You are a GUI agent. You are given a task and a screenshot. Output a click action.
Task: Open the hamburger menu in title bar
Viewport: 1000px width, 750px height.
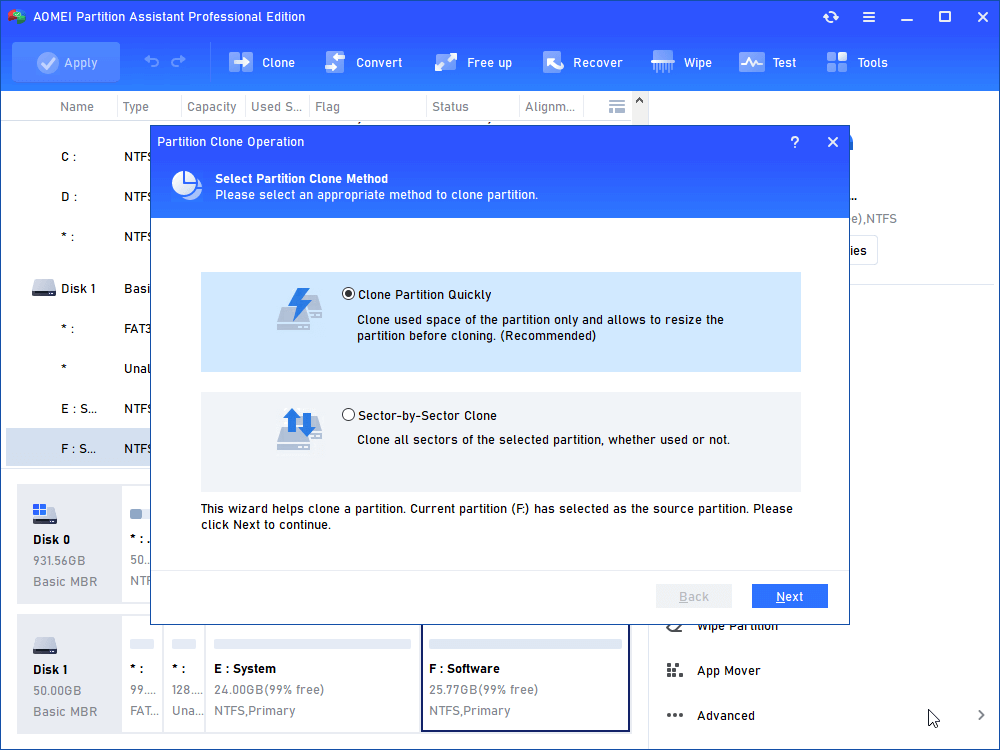(x=869, y=17)
